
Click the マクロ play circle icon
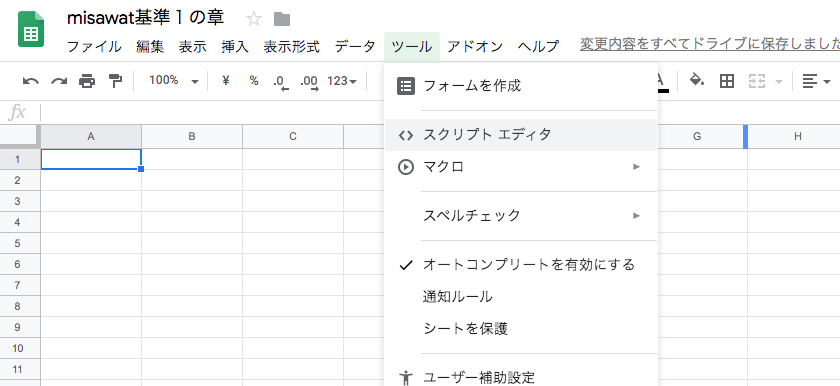[x=406, y=168]
